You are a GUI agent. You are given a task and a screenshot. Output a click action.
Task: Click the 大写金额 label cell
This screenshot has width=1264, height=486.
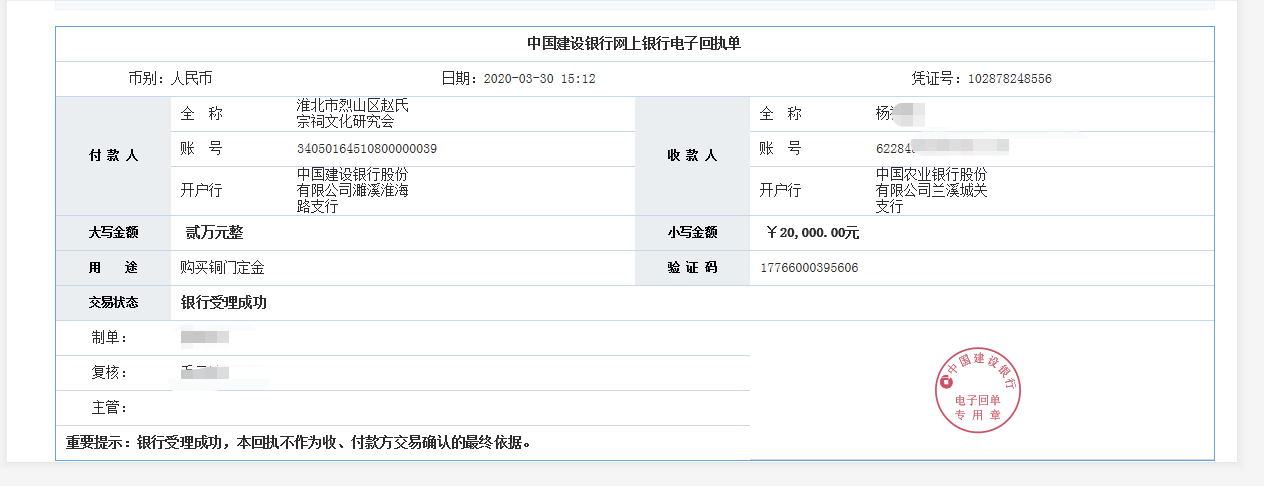pyautogui.click(x=113, y=233)
